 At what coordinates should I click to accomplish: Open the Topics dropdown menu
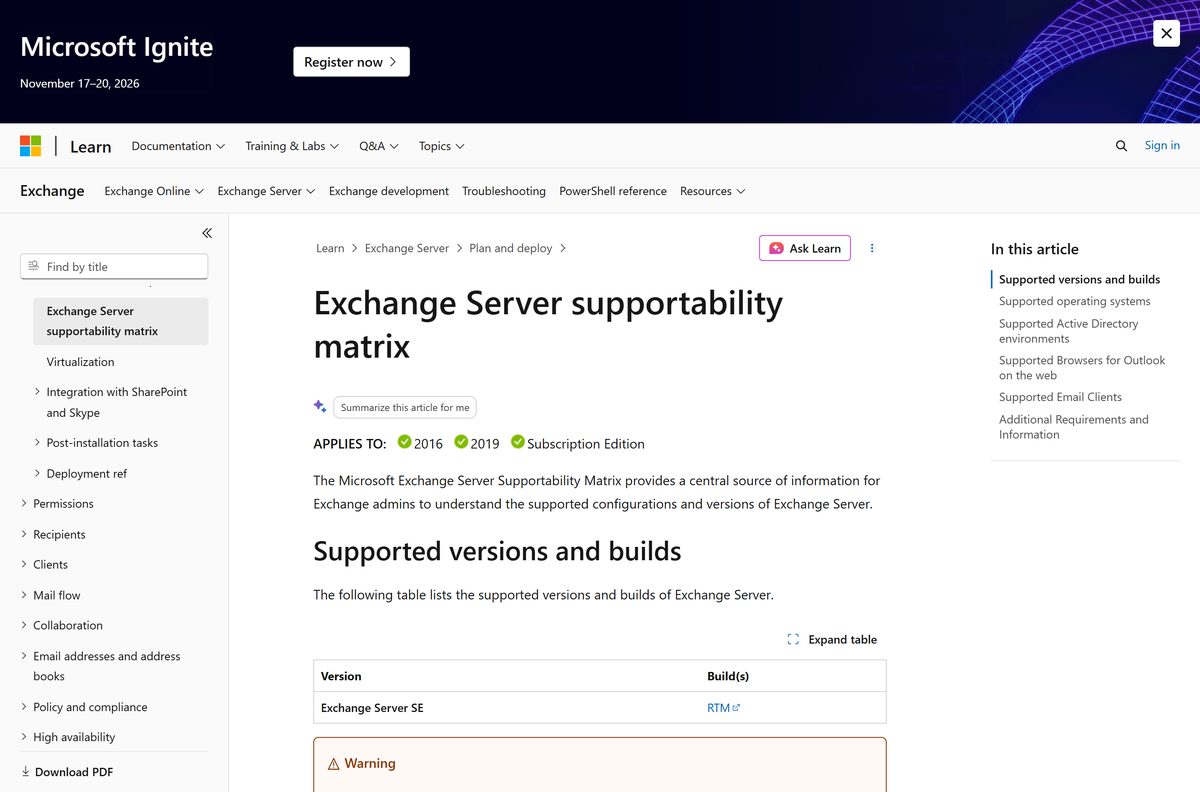point(442,146)
